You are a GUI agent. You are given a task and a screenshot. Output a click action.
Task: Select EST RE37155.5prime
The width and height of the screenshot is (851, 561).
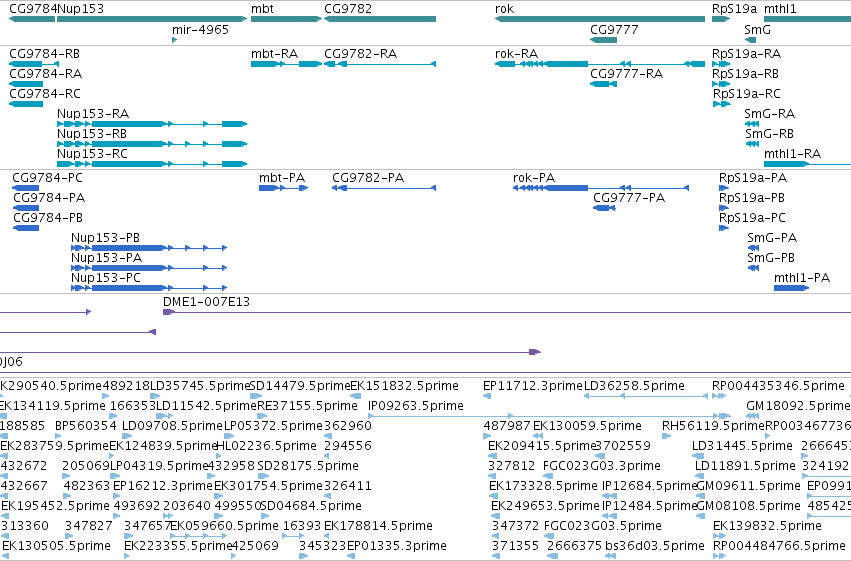pos(261,416)
